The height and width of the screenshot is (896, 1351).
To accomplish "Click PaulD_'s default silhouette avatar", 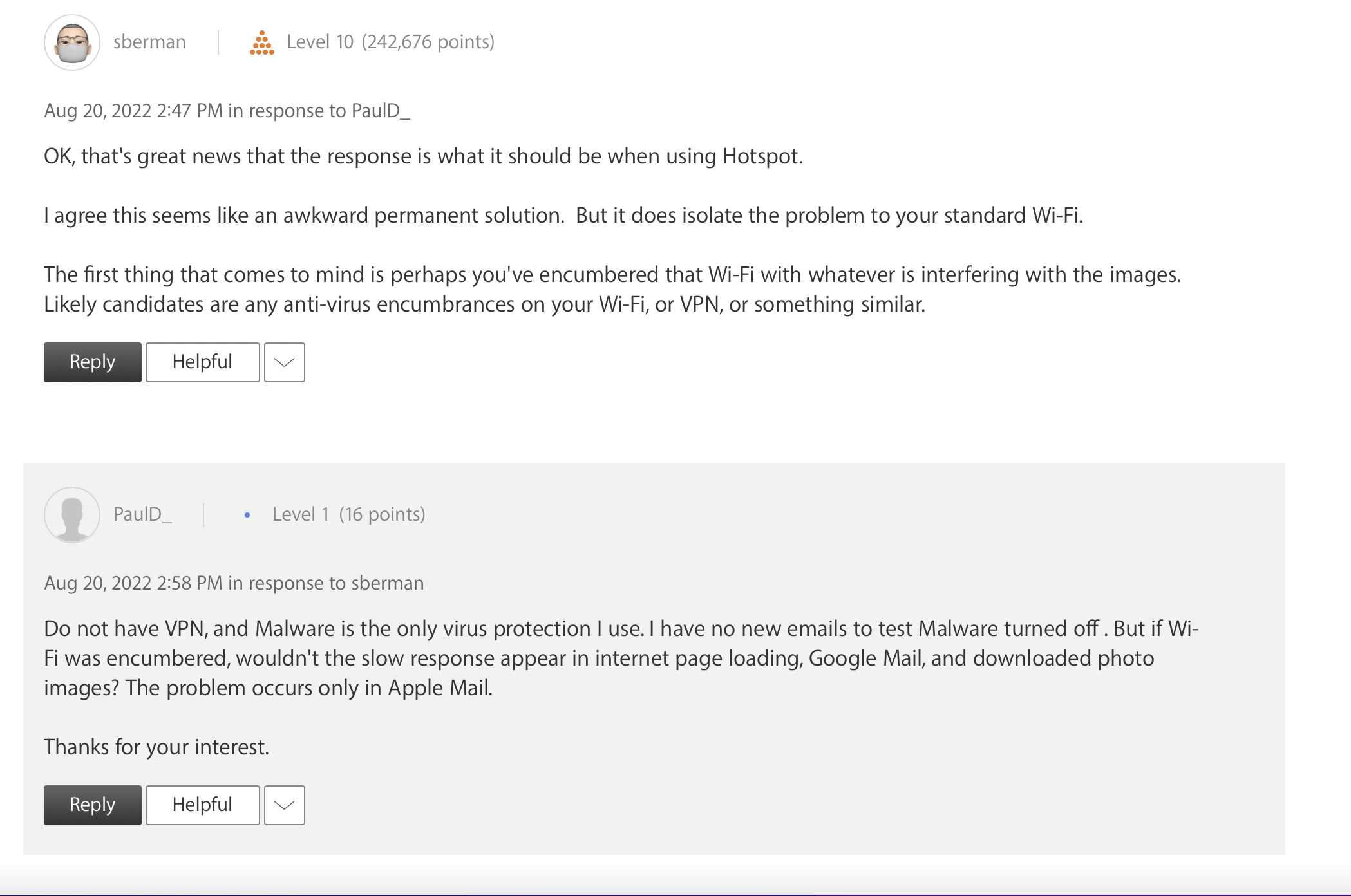I will (72, 515).
